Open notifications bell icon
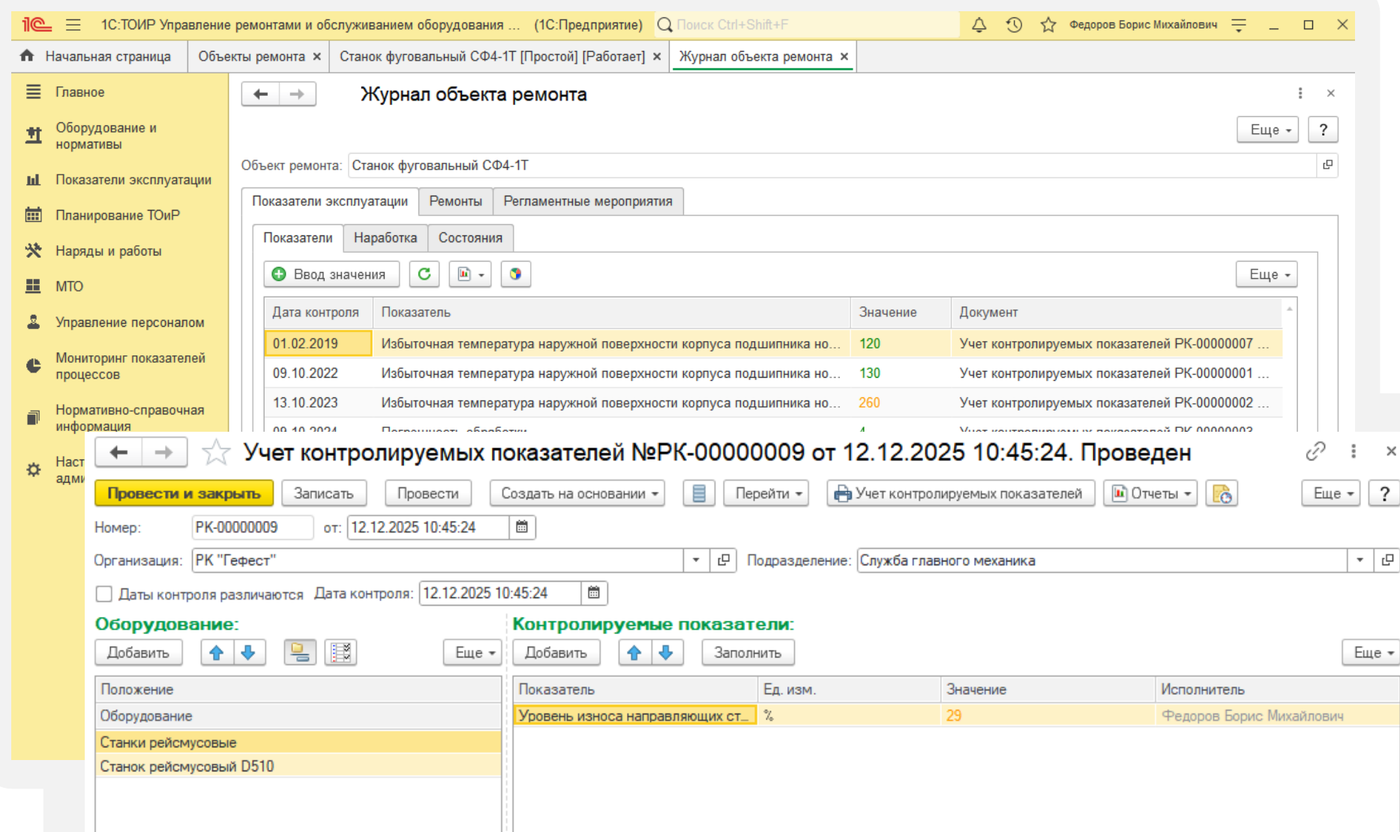 [979, 25]
